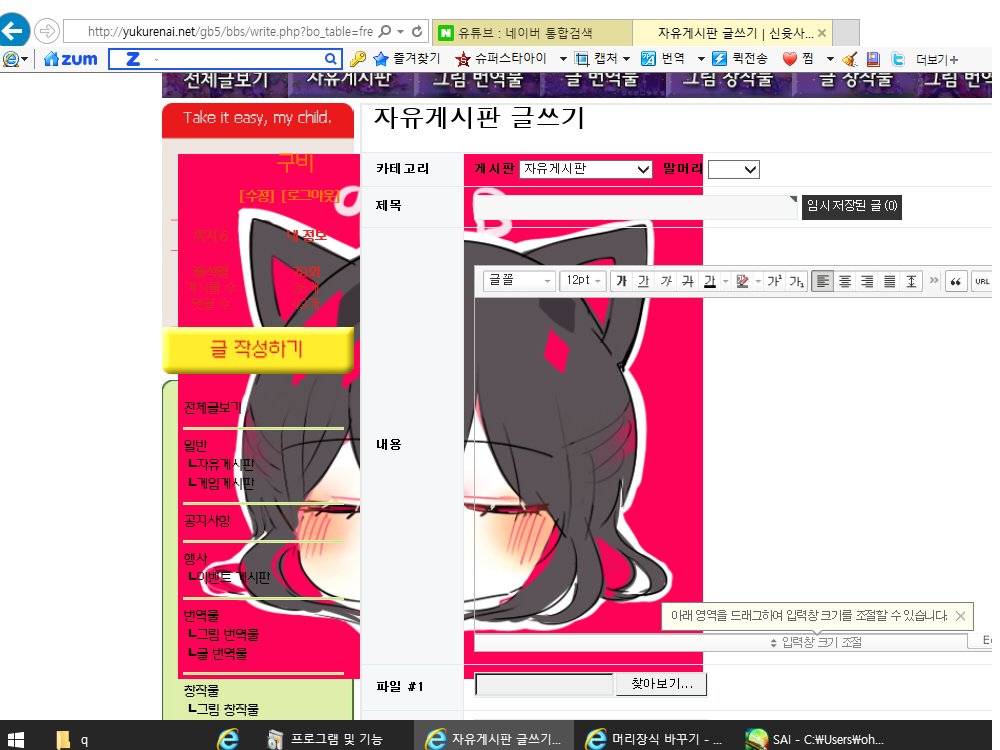Open the 12pt font size dropdown
Viewport: 1000px width, 750px height.
click(583, 281)
